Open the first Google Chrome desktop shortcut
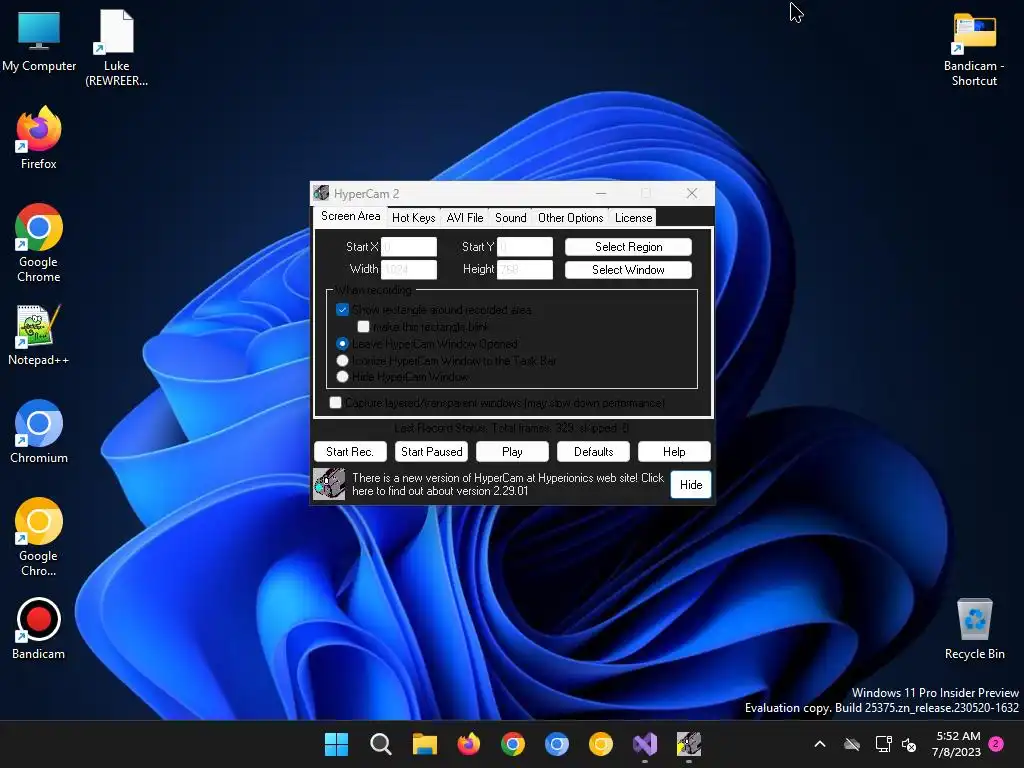The width and height of the screenshot is (1024, 768). pos(39,243)
